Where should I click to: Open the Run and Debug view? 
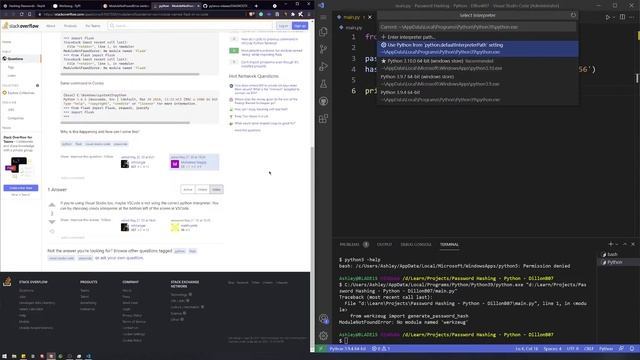coord(323,67)
